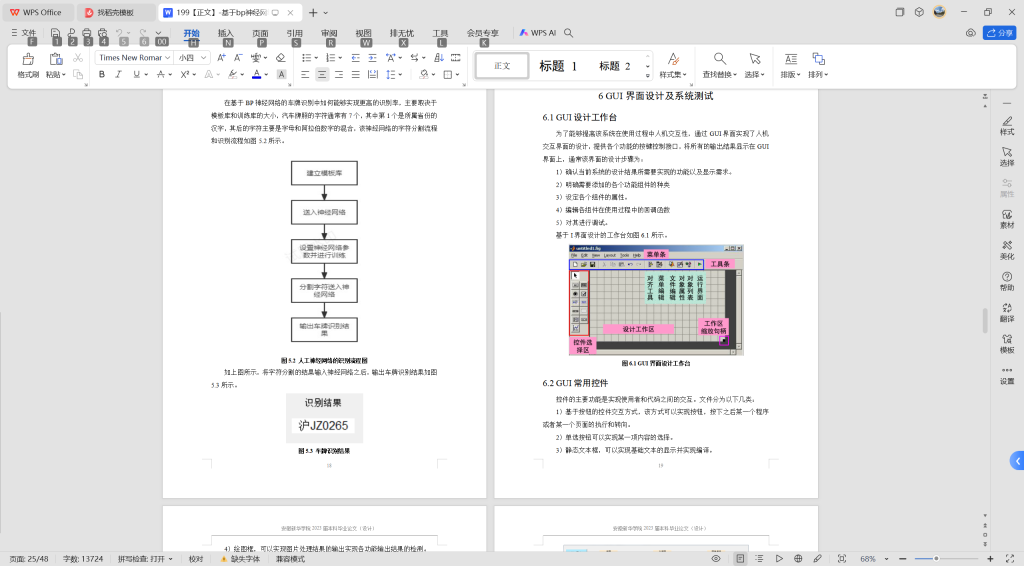The height and width of the screenshot is (566, 1024).
Task: Expand the Paste (粘贴) dropdown arrow
Action: 63,75
